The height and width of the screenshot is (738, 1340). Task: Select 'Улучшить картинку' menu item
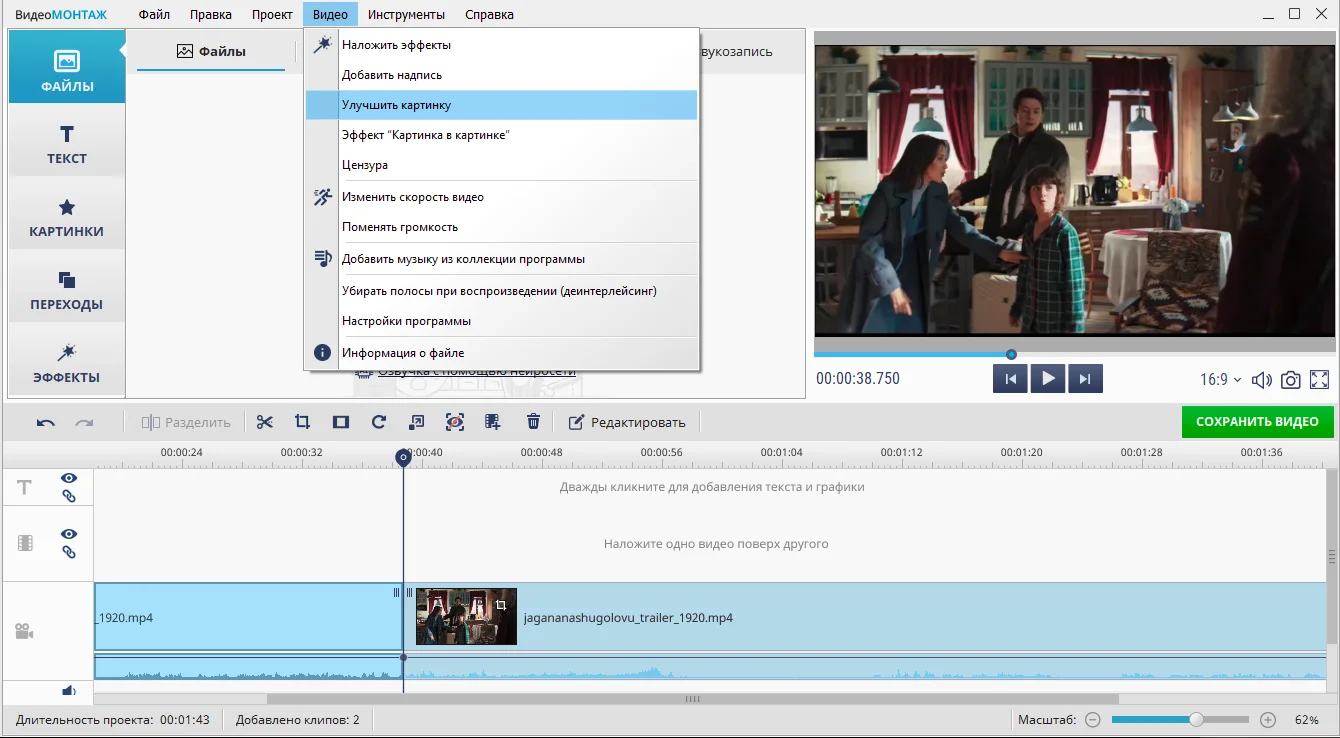396,105
